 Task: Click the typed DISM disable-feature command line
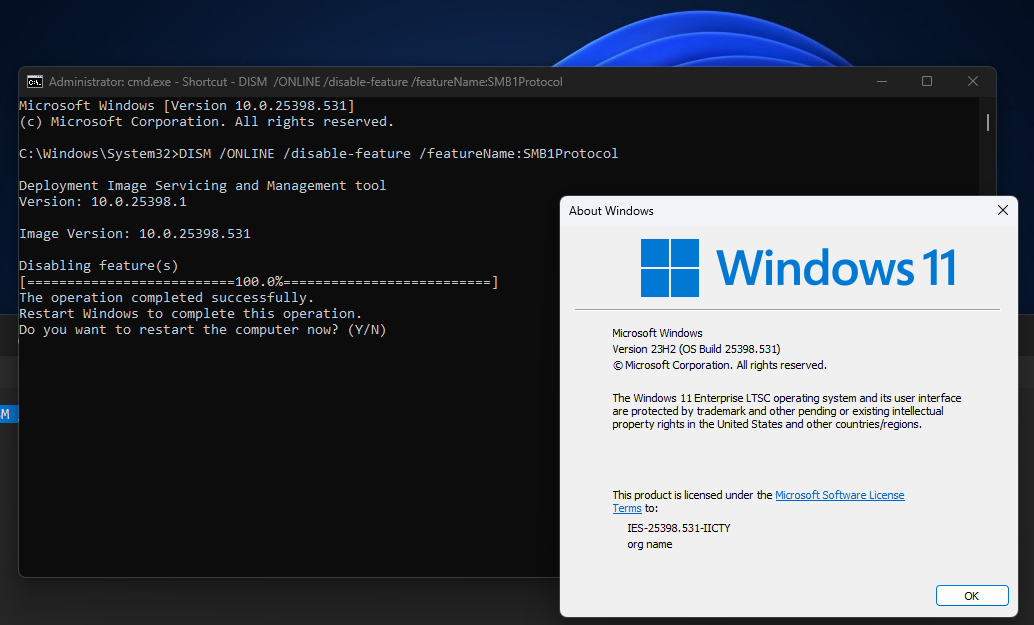[398, 154]
